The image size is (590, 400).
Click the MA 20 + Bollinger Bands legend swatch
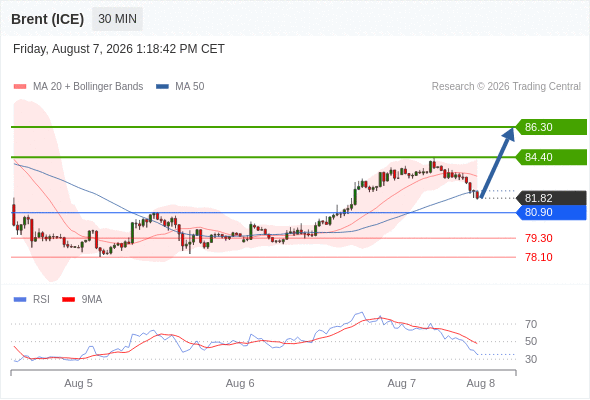(x=20, y=87)
